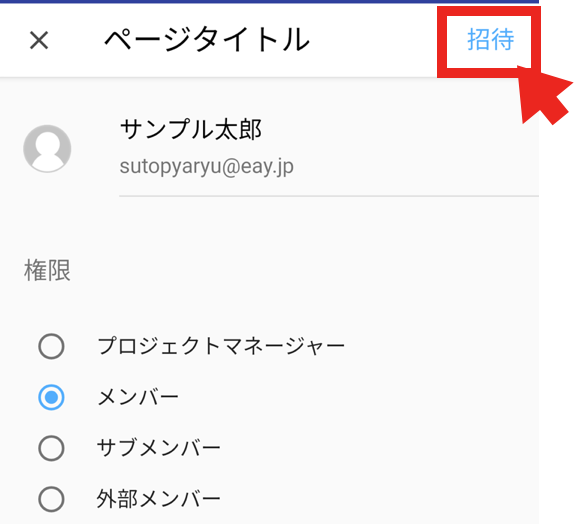Click the メンバー label text
This screenshot has width=584, height=524.
pyautogui.click(x=138, y=397)
